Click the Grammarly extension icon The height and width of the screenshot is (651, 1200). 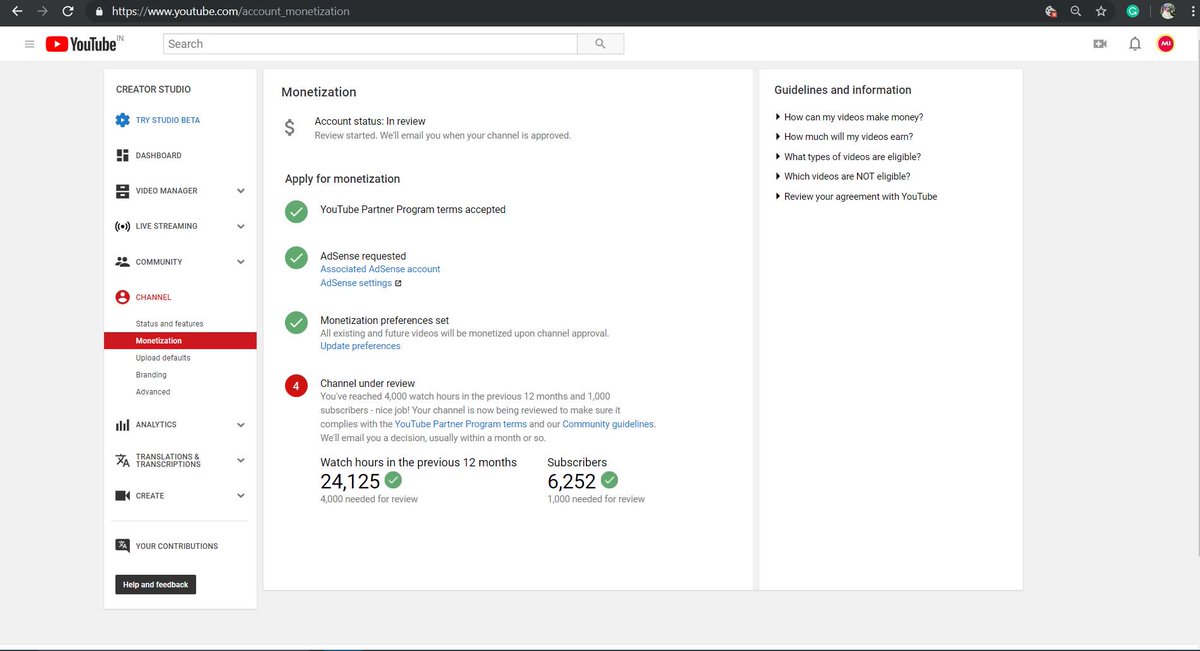coord(1133,12)
